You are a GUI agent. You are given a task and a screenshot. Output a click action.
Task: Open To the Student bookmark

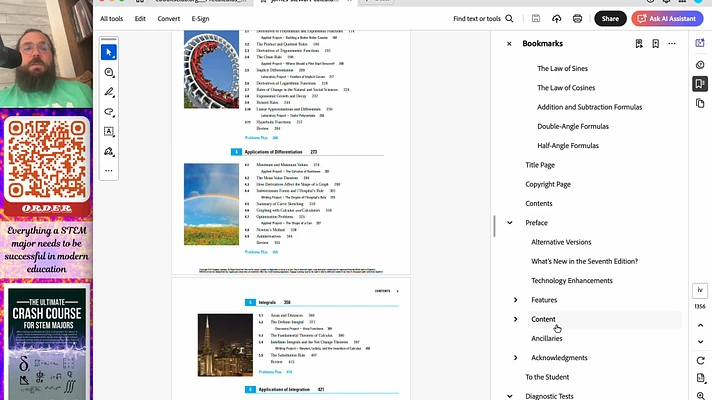pyautogui.click(x=547, y=377)
